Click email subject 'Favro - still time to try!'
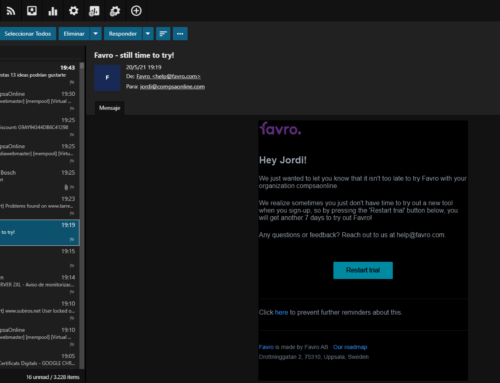500x383 pixels. tap(134, 55)
